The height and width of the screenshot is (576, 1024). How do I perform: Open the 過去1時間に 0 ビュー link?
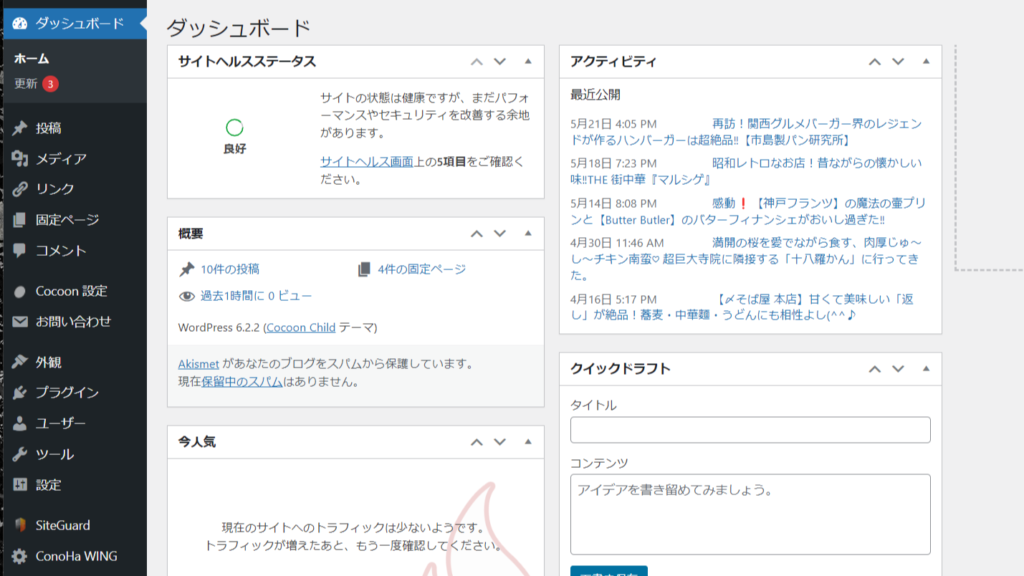coord(256,296)
